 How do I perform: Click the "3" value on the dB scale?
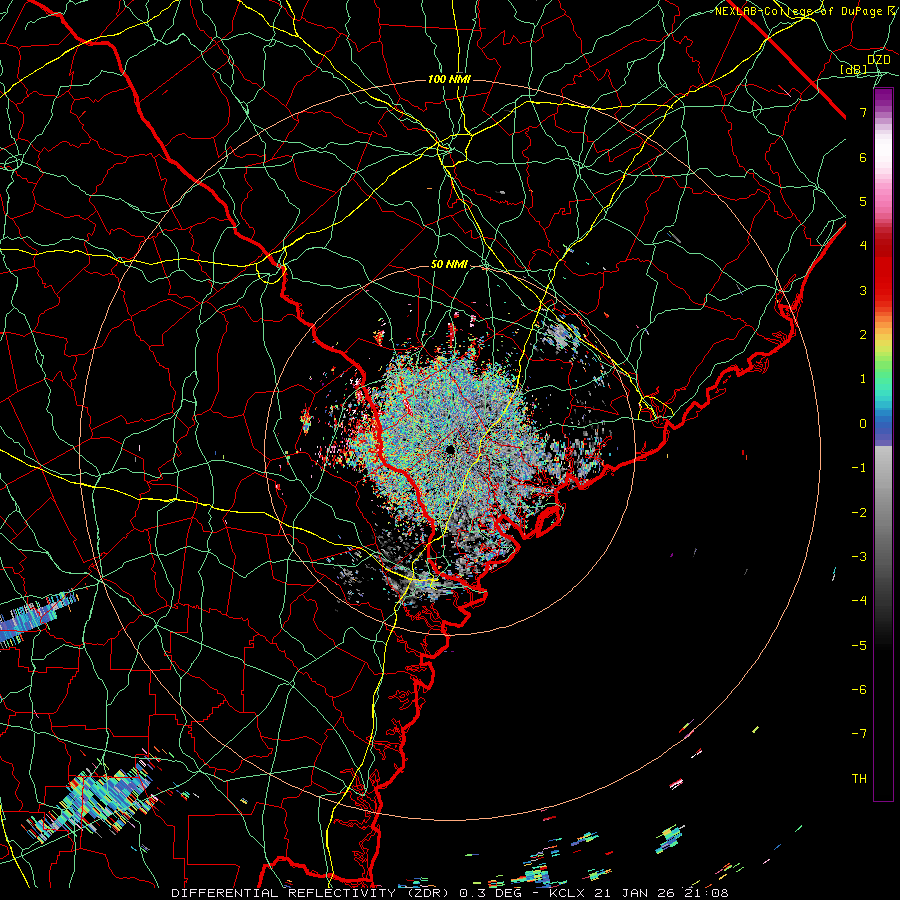tap(863, 290)
